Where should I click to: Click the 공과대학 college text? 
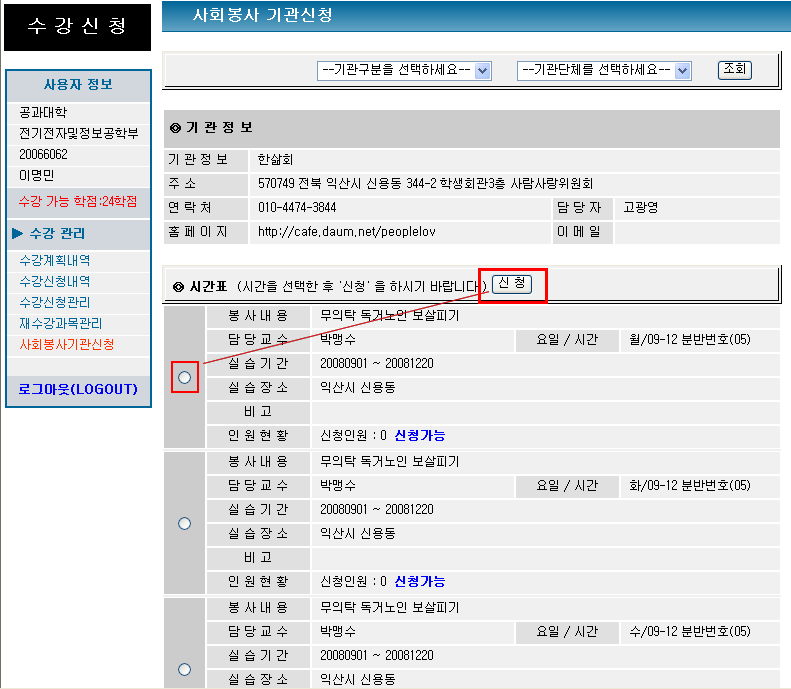tap(43, 112)
